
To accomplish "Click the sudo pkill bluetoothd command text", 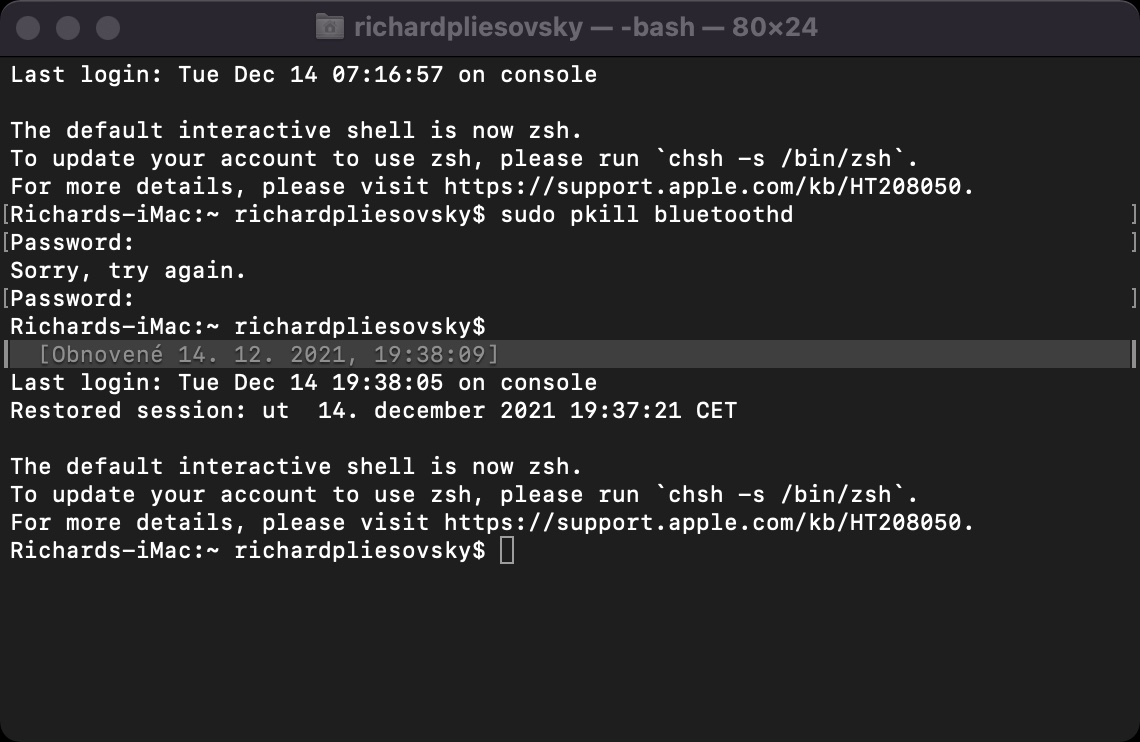I will 646,214.
